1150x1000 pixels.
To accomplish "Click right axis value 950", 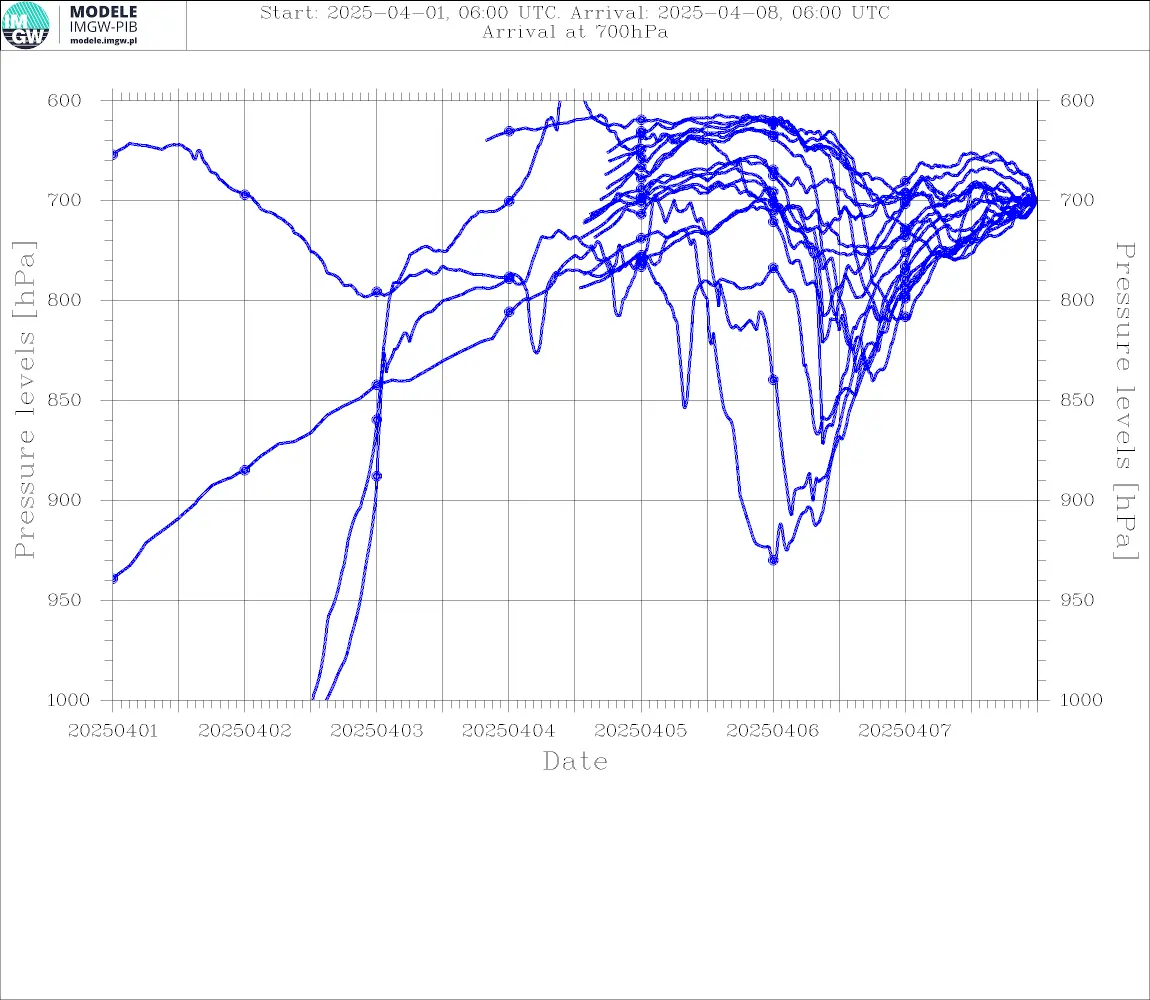I will 1077,600.
